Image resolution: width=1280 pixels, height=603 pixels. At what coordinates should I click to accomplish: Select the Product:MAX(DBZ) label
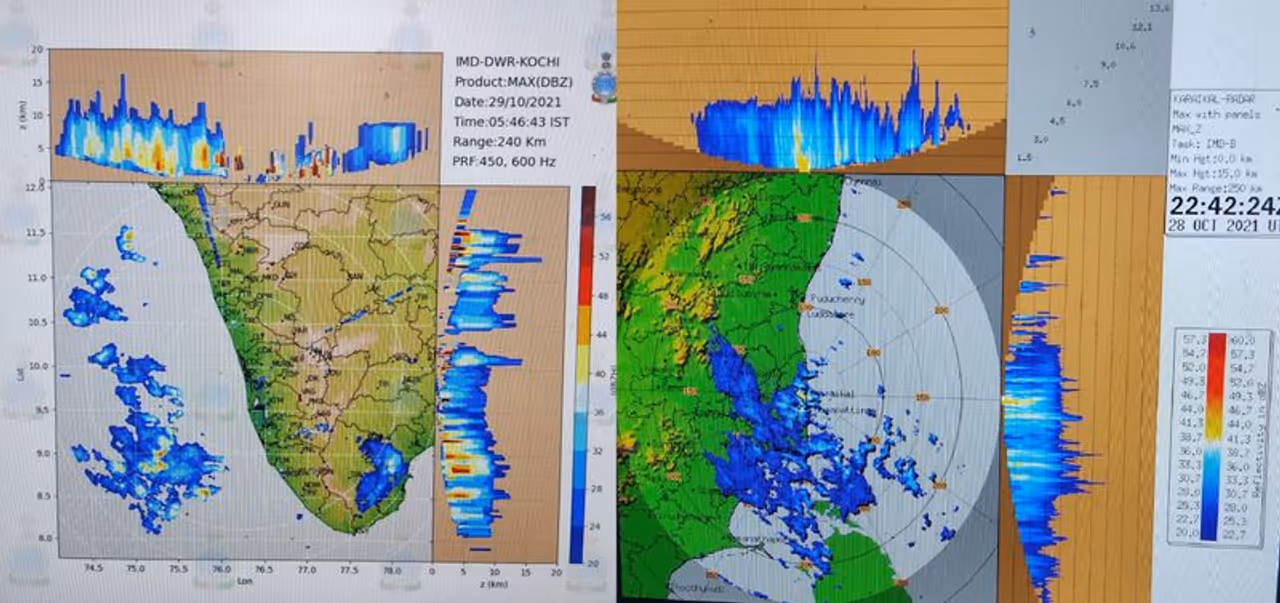coord(513,81)
